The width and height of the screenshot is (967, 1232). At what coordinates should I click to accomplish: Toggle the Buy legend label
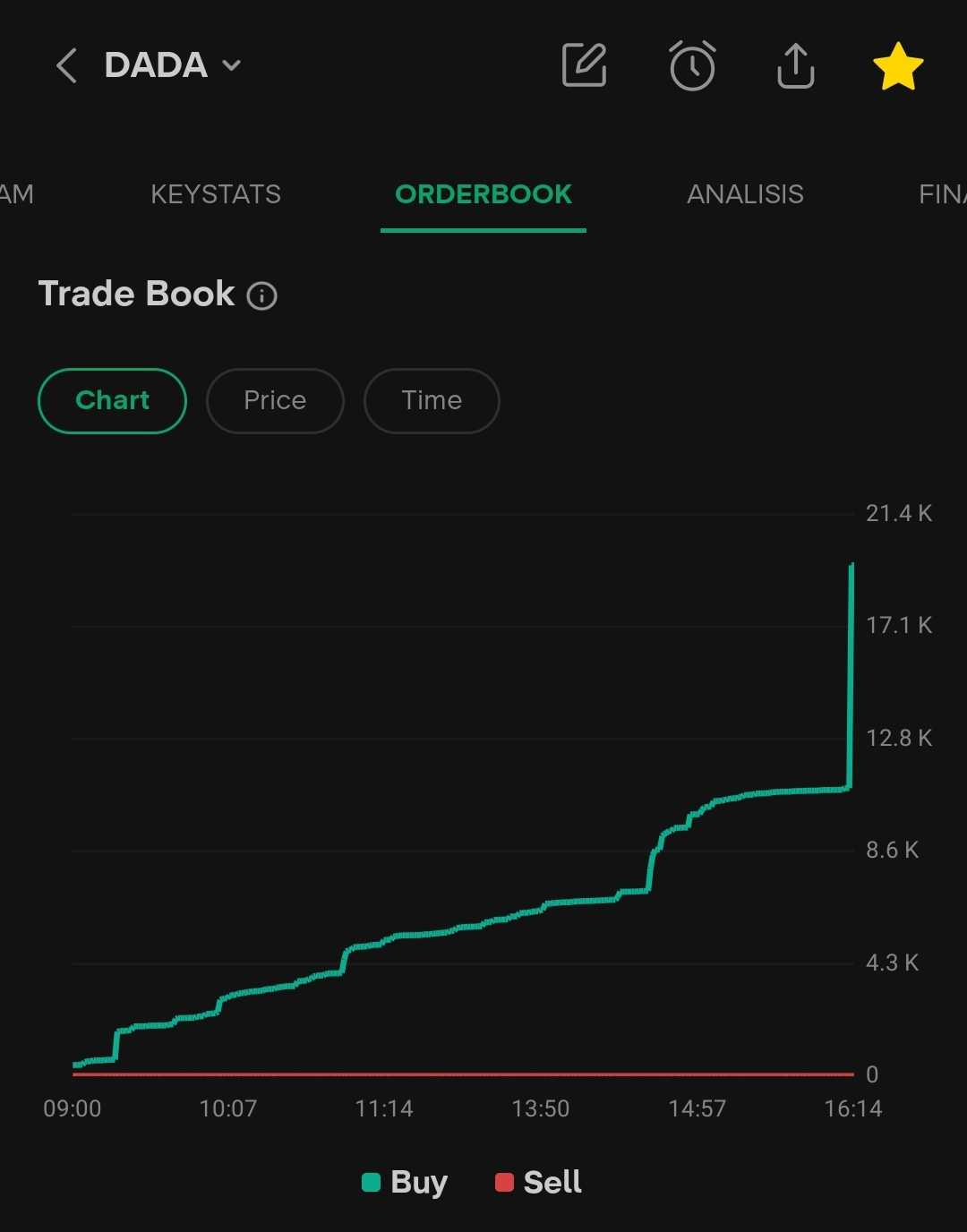tap(419, 1183)
